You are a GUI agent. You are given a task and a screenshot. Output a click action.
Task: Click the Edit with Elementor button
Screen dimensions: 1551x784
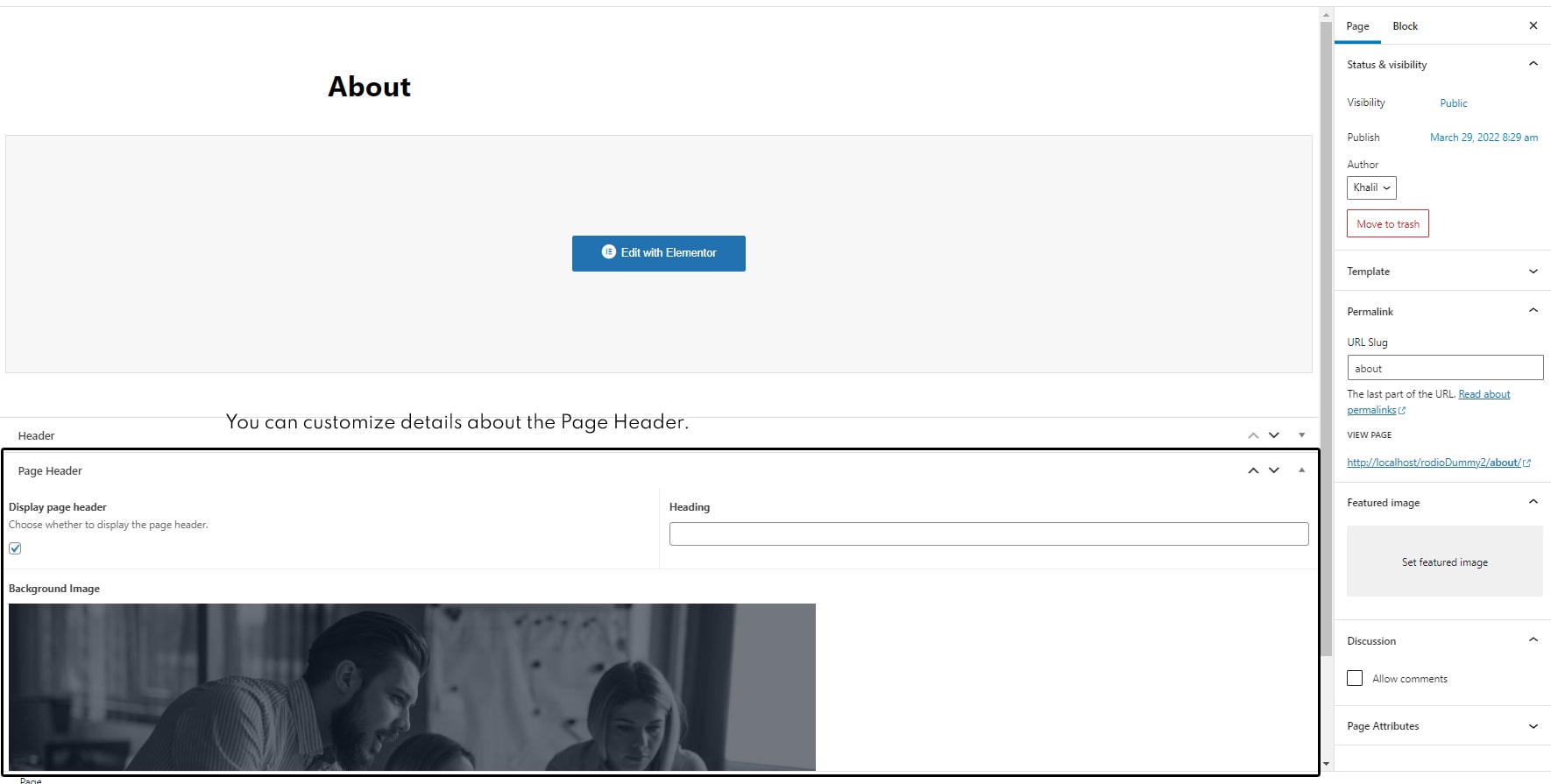coord(658,253)
